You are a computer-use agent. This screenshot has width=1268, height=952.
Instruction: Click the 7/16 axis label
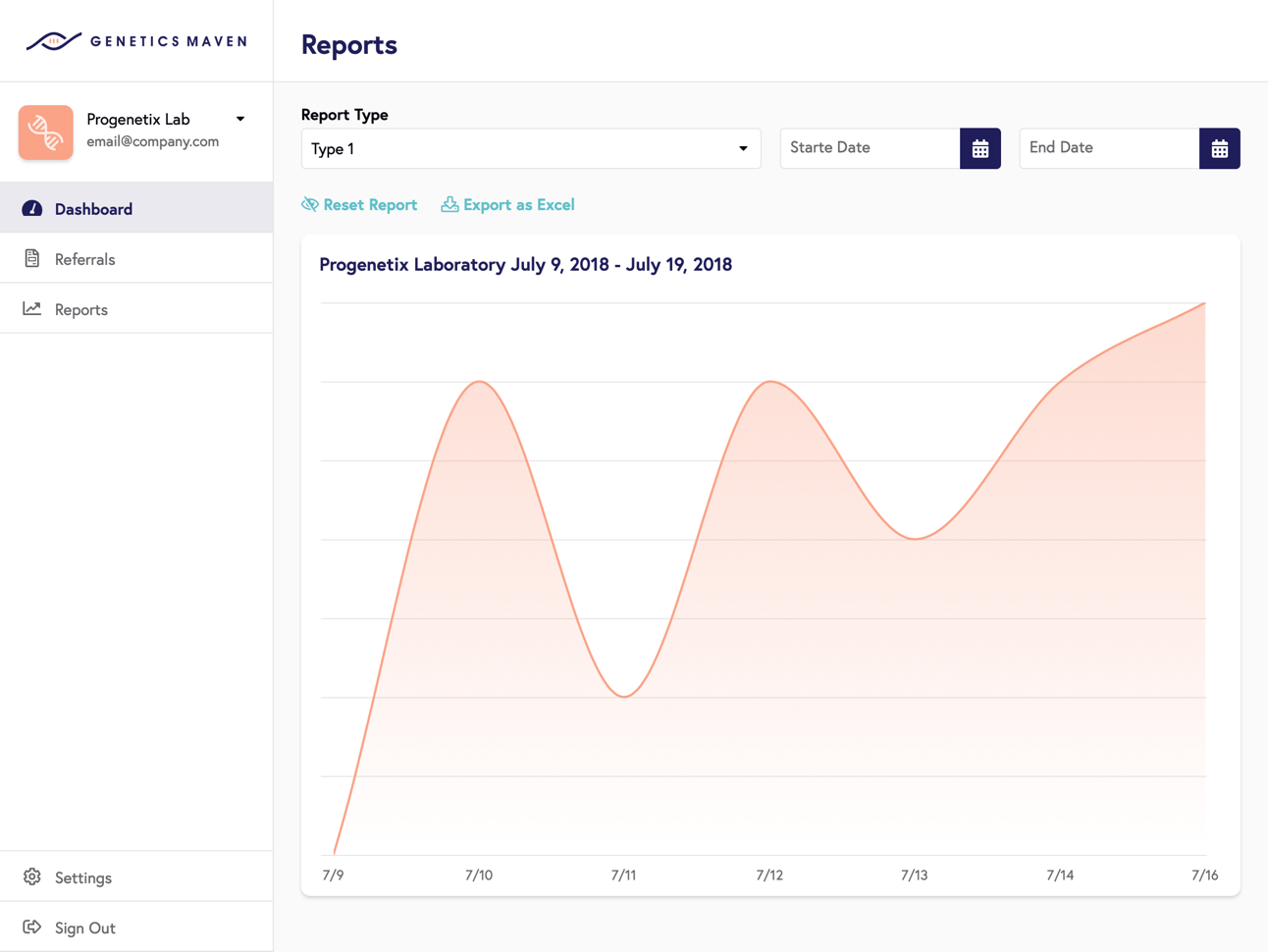tap(1205, 874)
